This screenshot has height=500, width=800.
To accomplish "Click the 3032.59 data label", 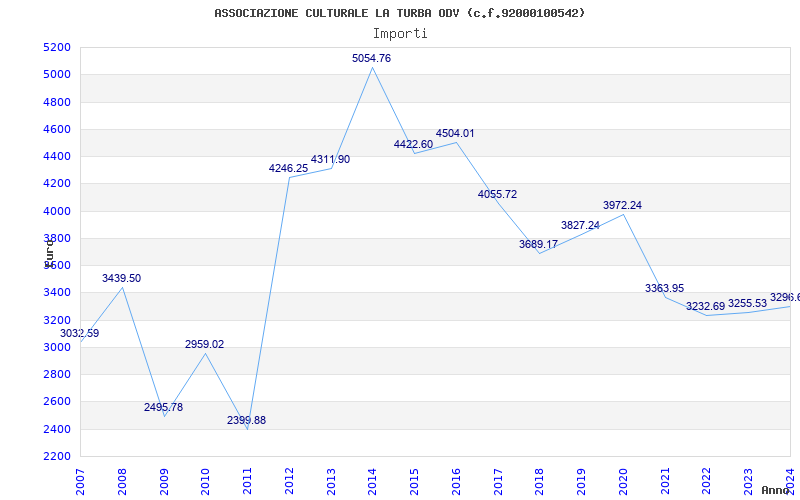I will tap(80, 333).
